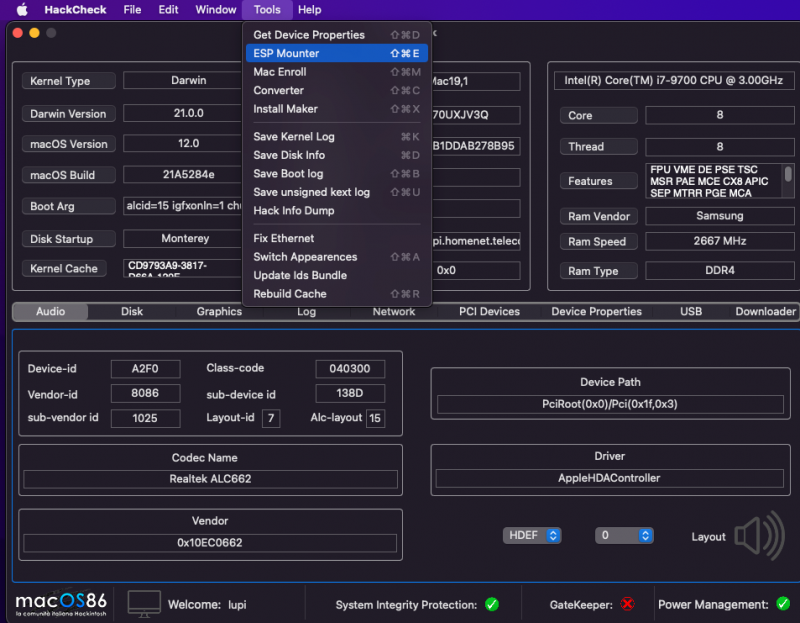
Task: Choose Update Ids Bundle
Action: (x=337, y=275)
